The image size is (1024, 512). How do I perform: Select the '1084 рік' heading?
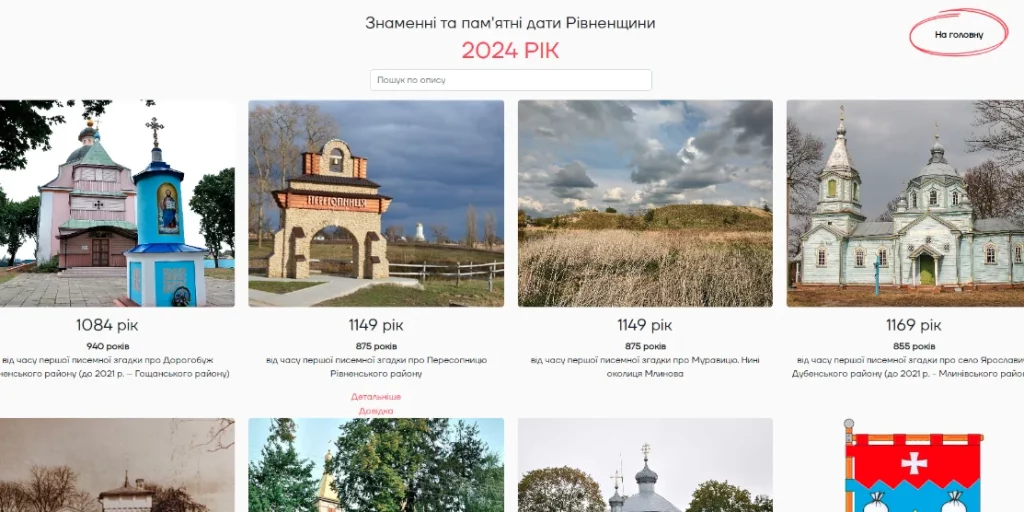[107, 325]
